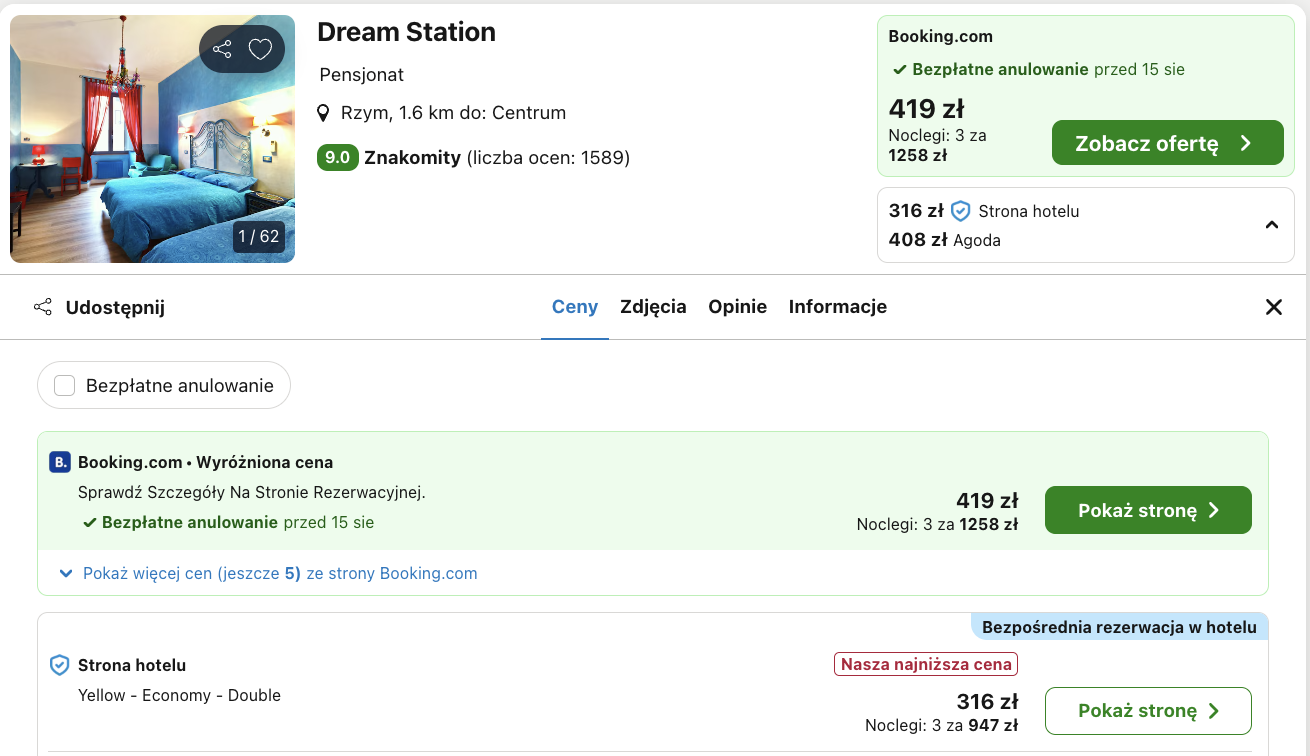Click the Dream Station hotel title
1310x756 pixels.
click(x=406, y=32)
